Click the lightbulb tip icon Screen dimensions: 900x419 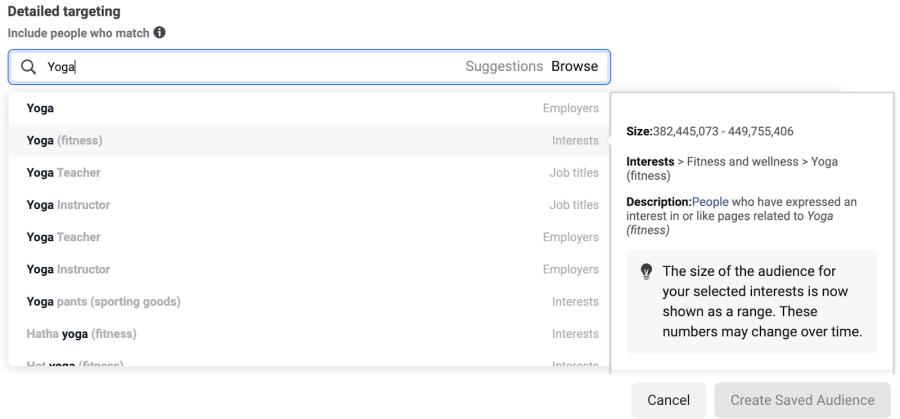coord(647,271)
